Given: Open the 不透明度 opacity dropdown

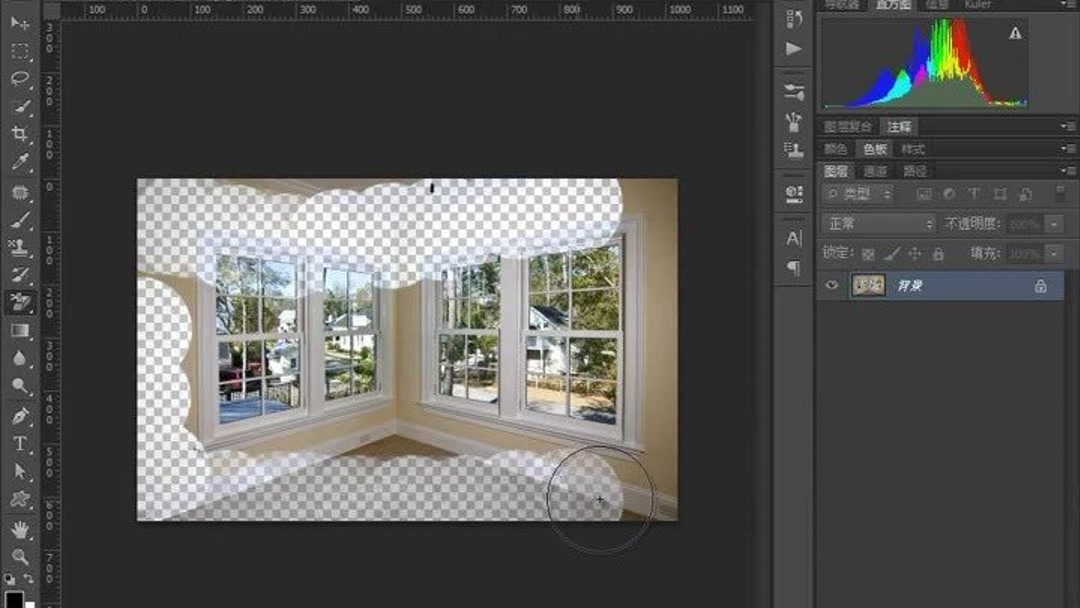Looking at the screenshot, I should point(1053,224).
